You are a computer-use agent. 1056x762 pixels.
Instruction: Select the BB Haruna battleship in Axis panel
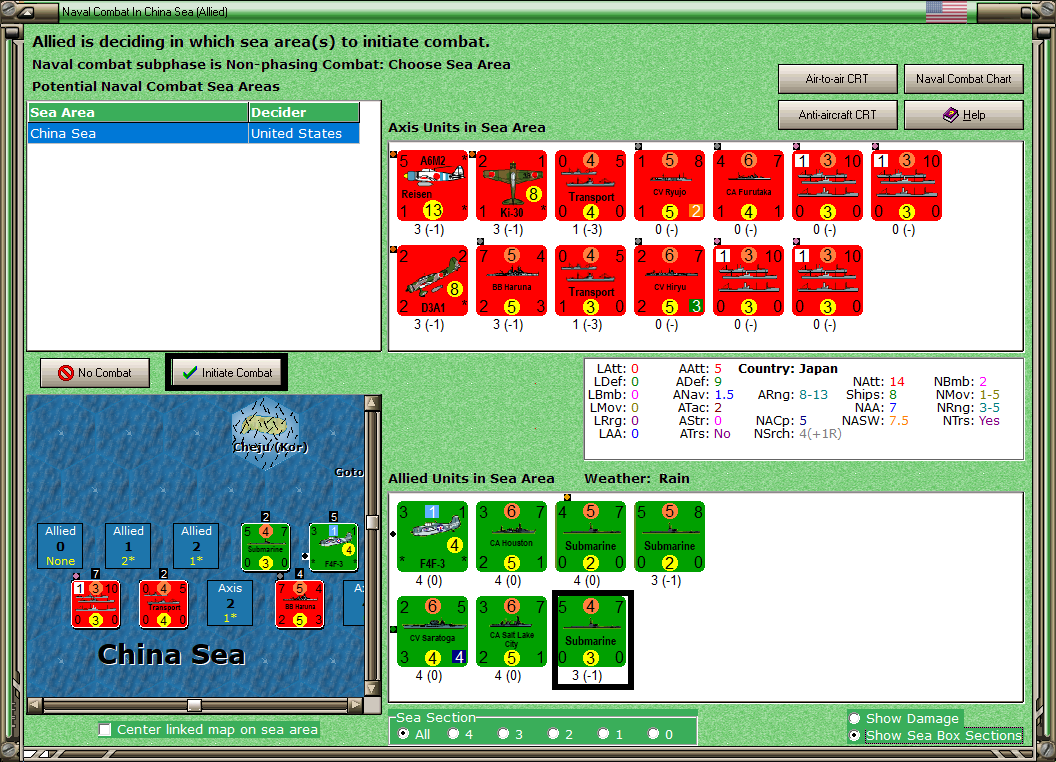[x=511, y=280]
